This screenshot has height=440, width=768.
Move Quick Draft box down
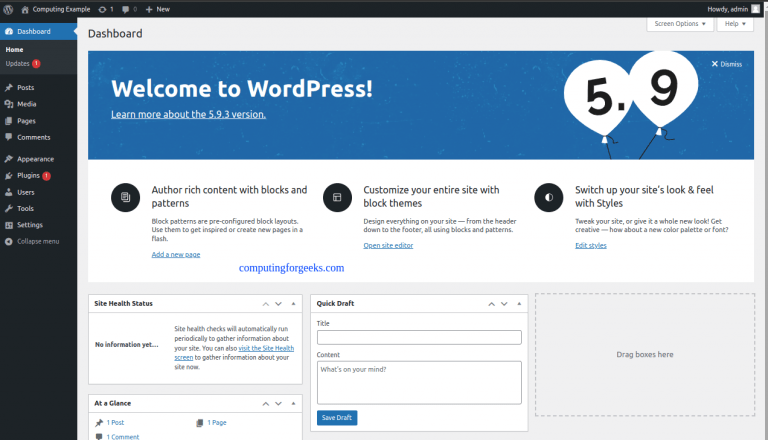pyautogui.click(x=504, y=304)
